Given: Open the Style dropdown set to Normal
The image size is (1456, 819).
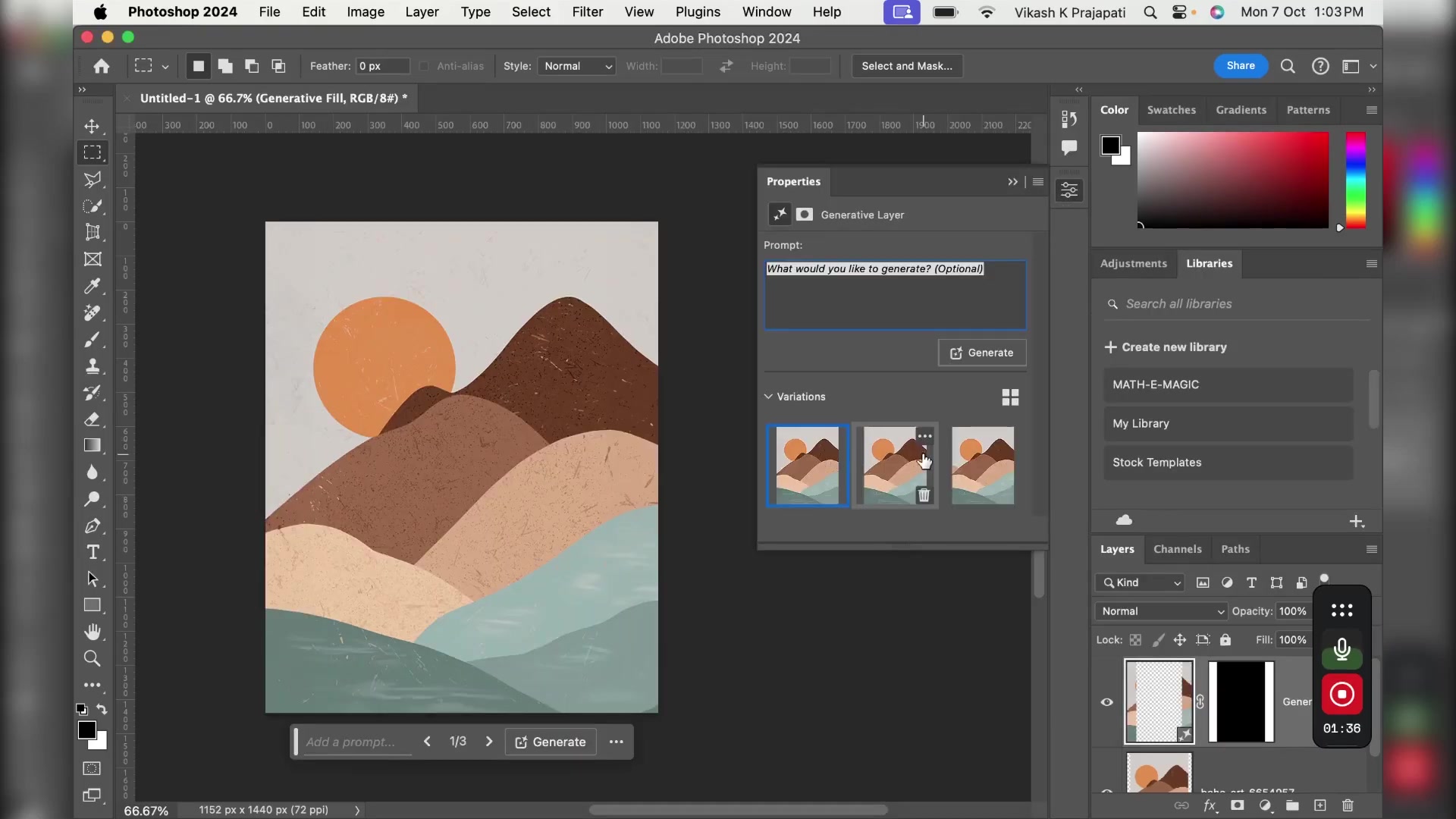Looking at the screenshot, I should pos(576,66).
